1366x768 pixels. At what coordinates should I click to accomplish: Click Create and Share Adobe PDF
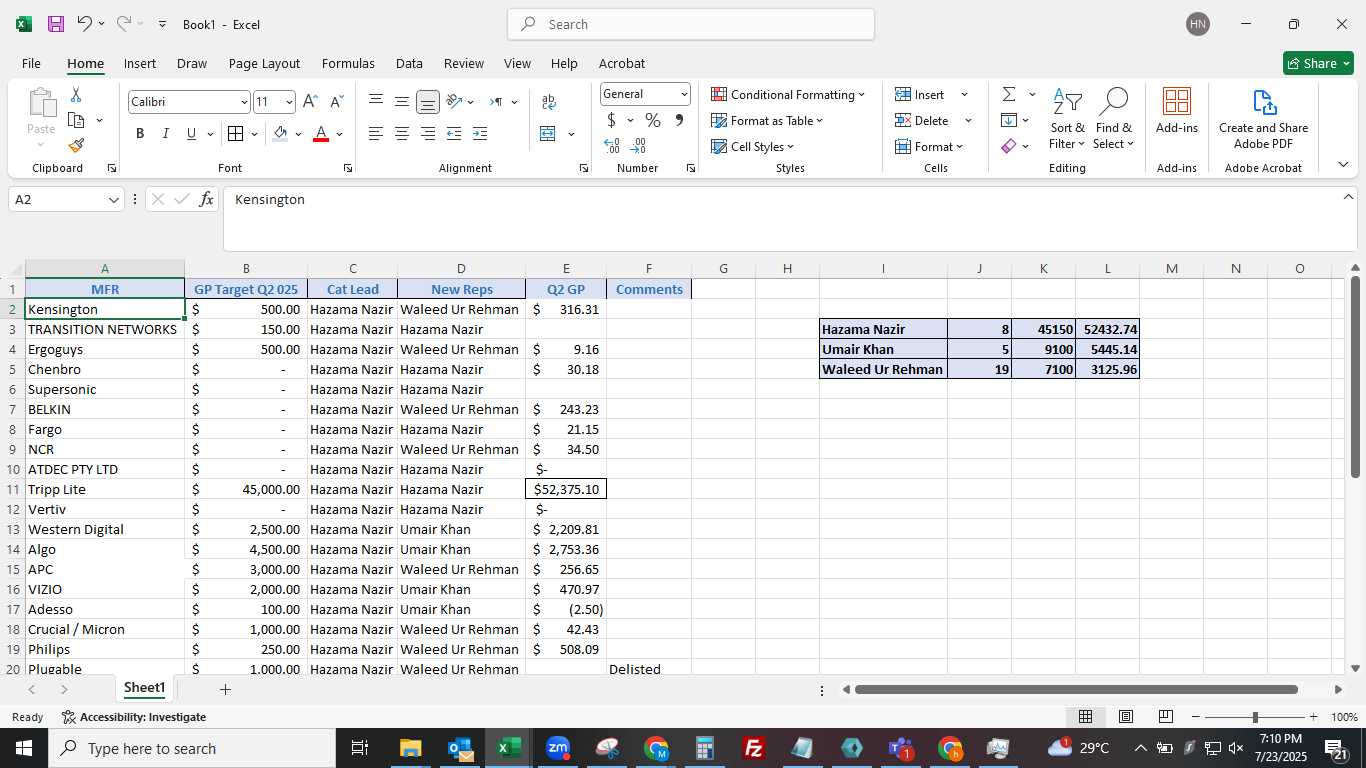click(1263, 118)
